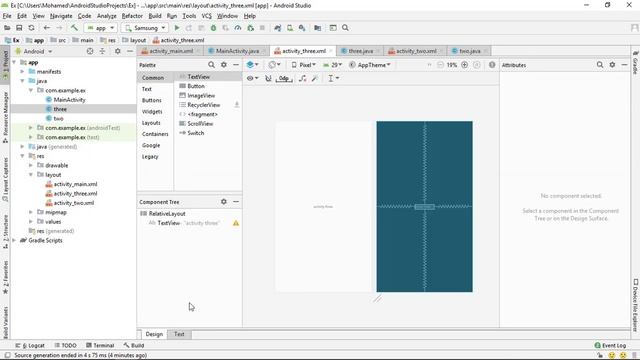Click the scroll from source target icon
This screenshot has width=640, height=360.
click(90, 51)
